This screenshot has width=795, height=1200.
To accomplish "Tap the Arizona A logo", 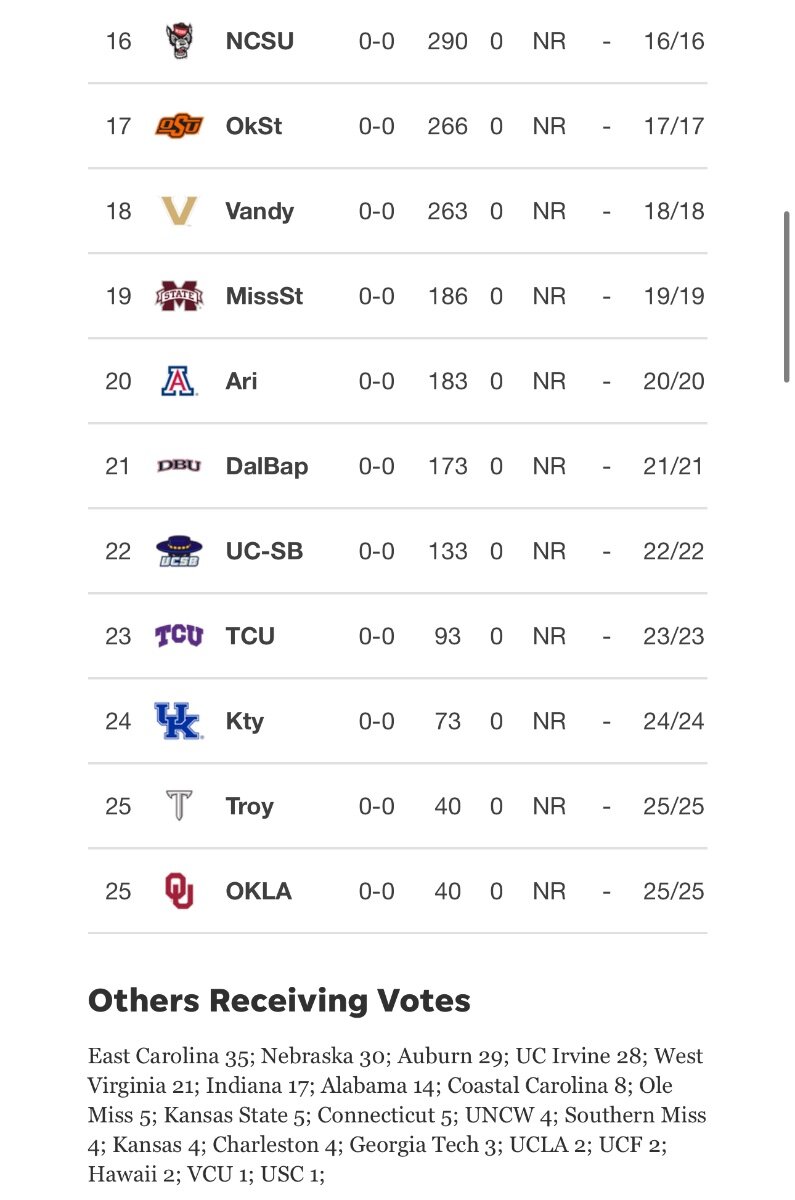I will pos(179,381).
